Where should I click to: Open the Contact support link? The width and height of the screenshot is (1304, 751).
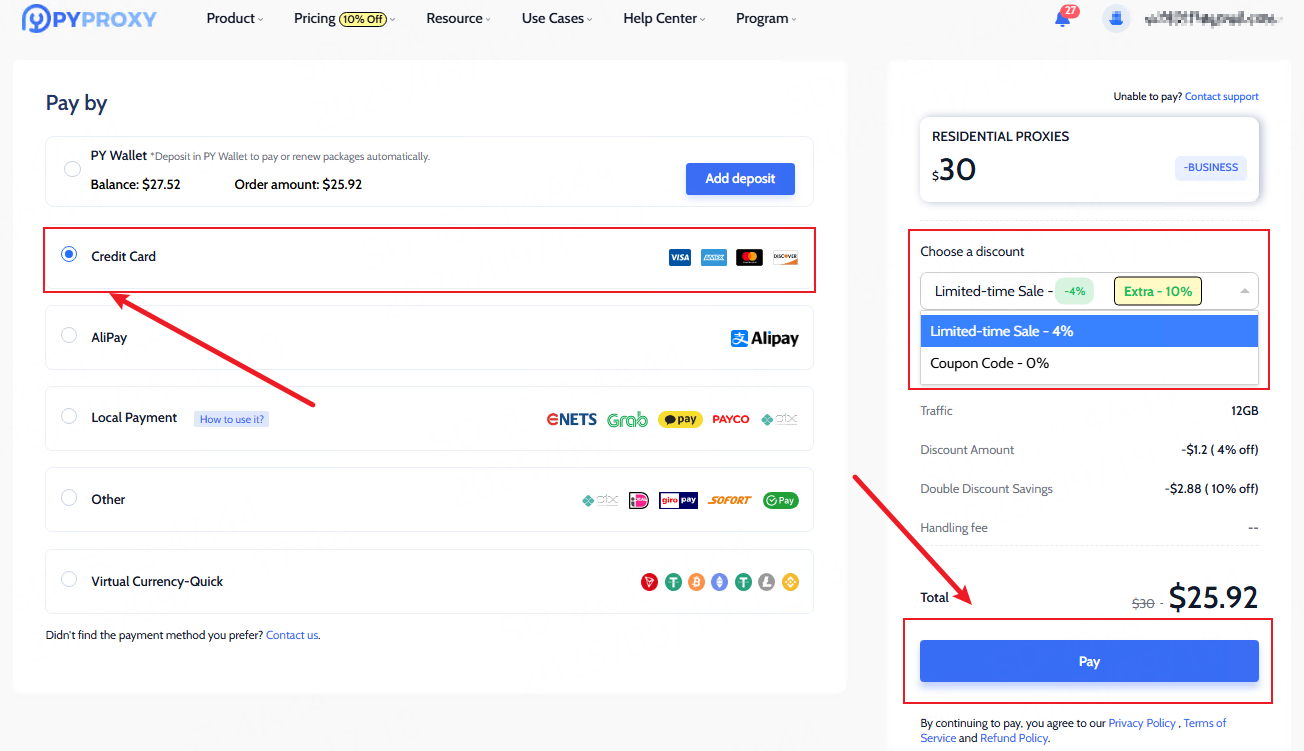(1221, 97)
